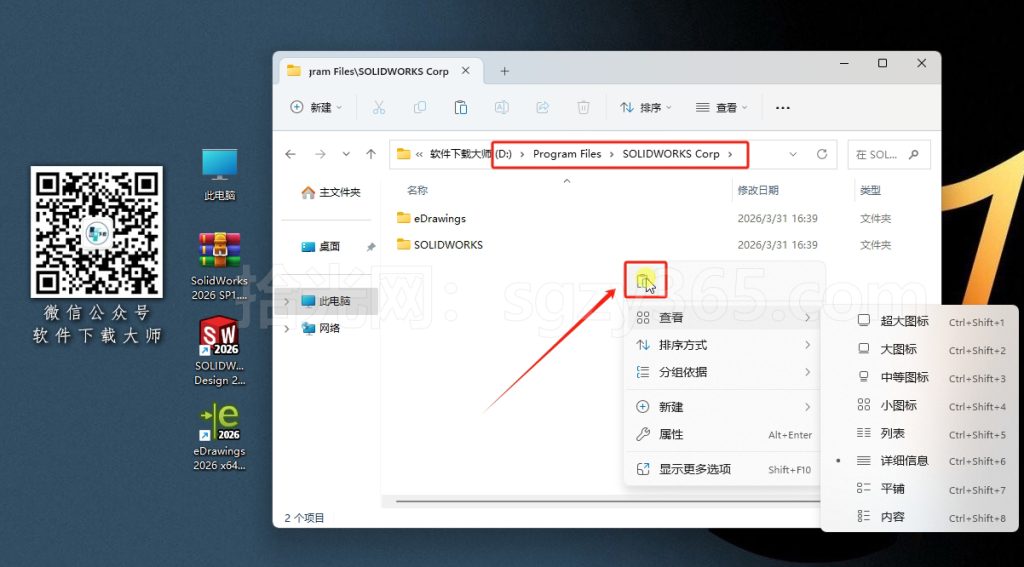
Task: Click the eDrawings folder icon
Action: point(404,218)
